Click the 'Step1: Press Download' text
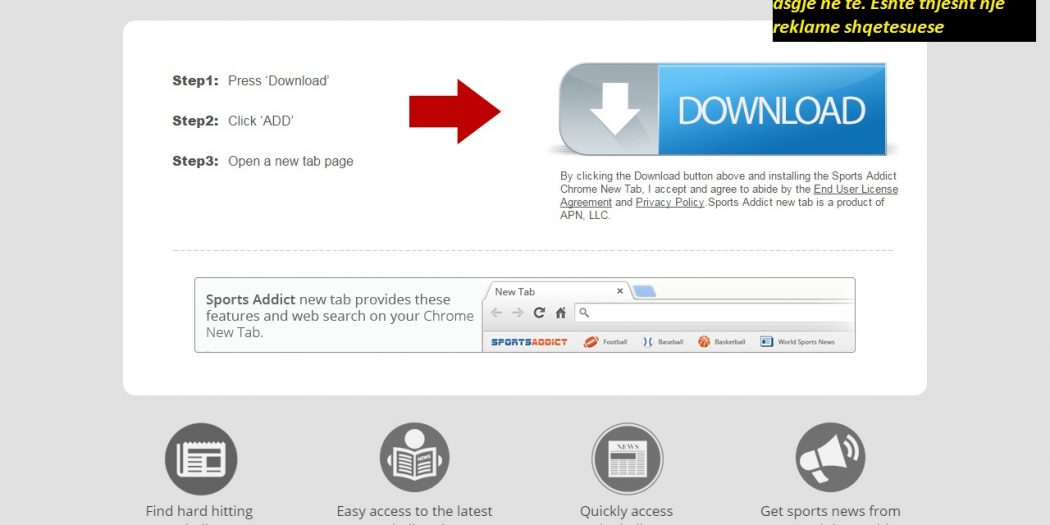Image resolution: width=1050 pixels, height=525 pixels. [251, 81]
